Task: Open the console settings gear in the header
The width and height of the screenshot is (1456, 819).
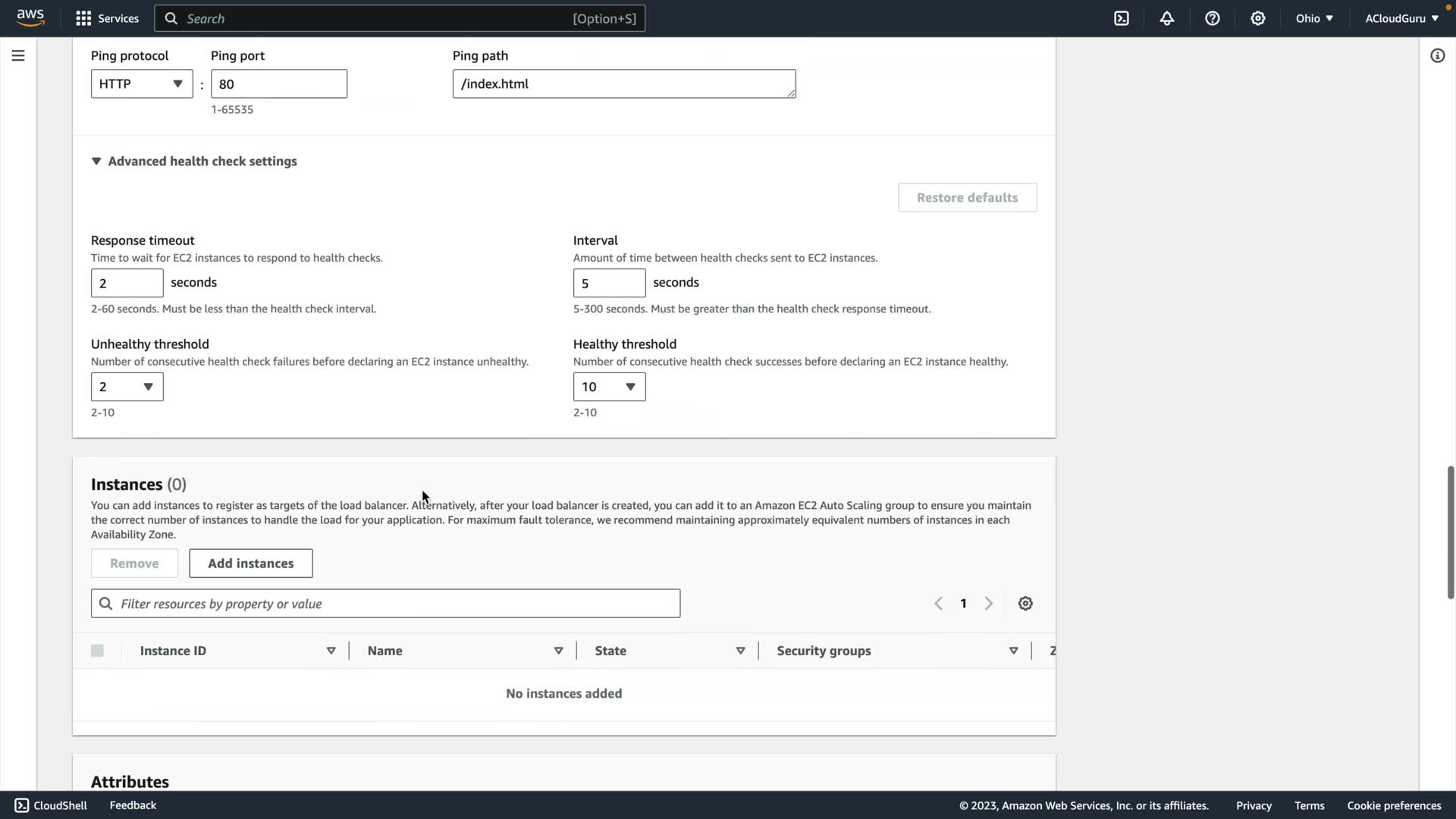Action: pyautogui.click(x=1258, y=18)
